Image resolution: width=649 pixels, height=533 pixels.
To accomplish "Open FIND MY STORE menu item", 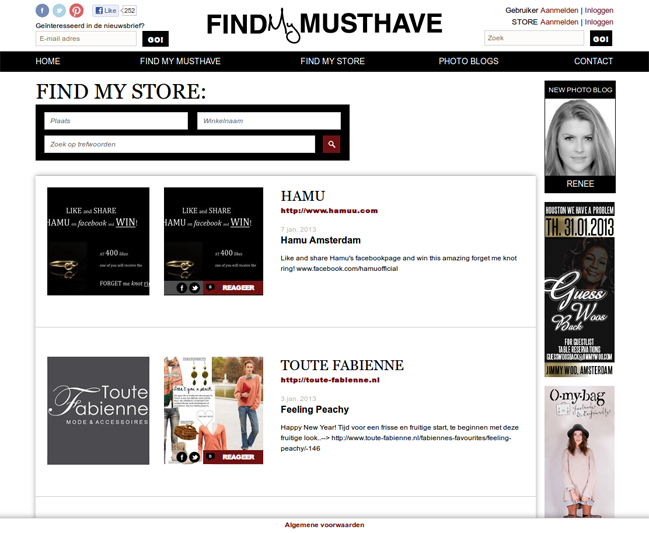I will [332, 61].
